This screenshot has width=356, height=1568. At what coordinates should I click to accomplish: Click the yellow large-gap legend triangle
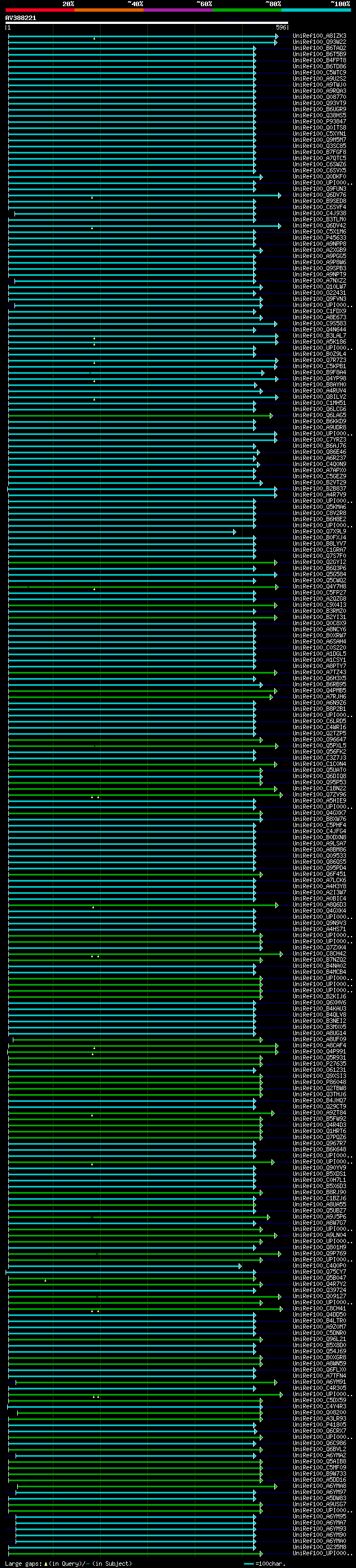(46, 1564)
